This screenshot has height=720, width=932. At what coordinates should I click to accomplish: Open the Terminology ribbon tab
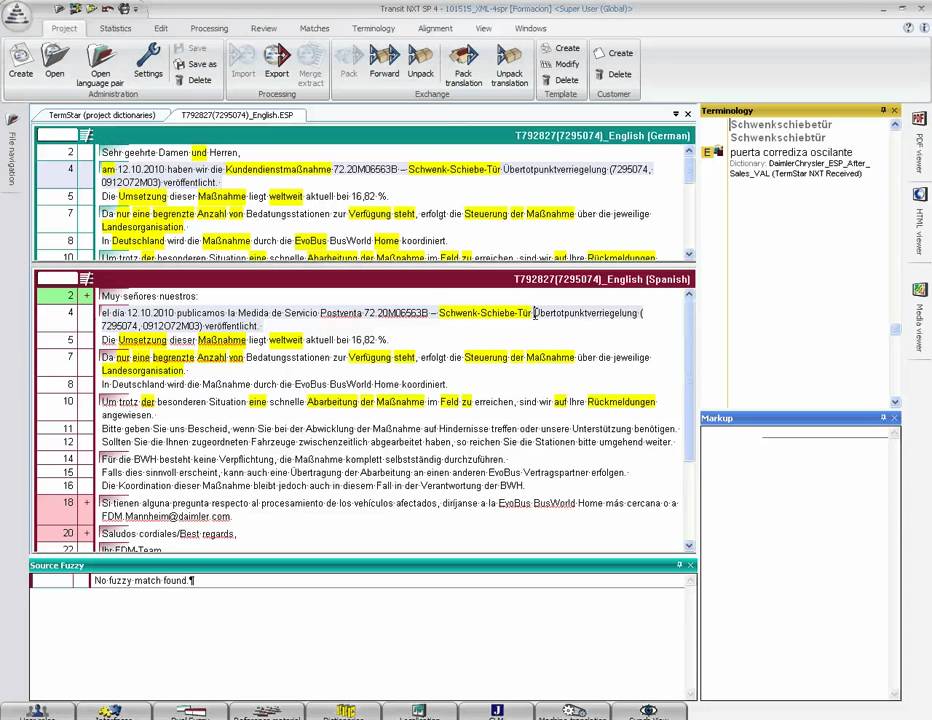point(373,28)
